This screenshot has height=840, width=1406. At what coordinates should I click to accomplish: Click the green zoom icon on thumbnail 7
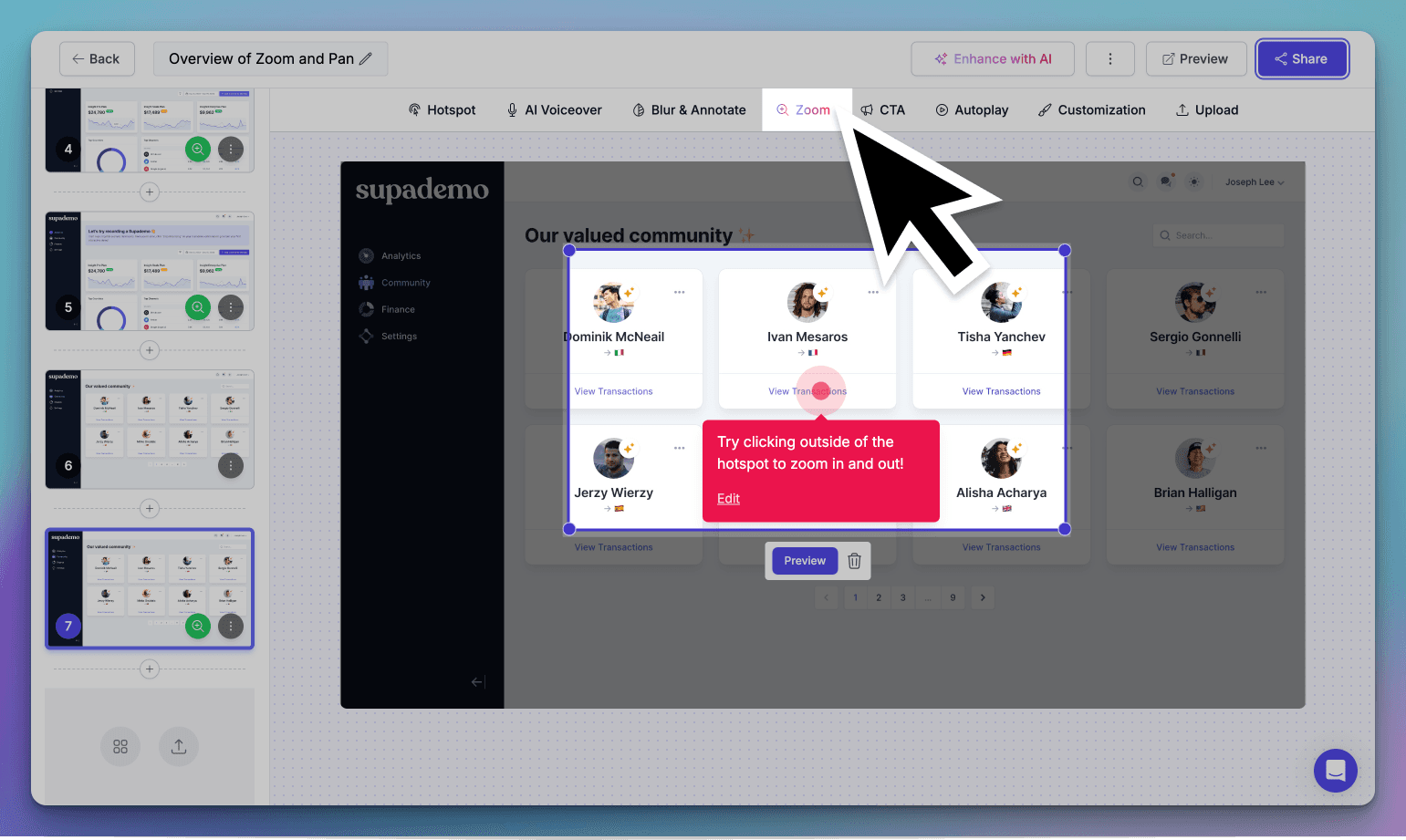click(198, 626)
